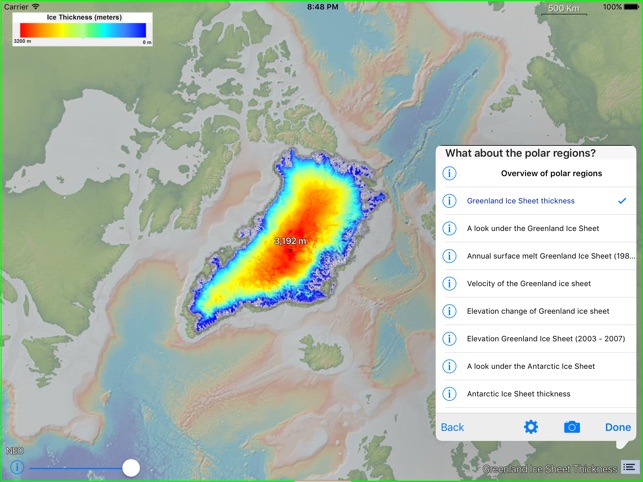Open settings gear in popup toolbar
The image size is (643, 482).
click(x=531, y=427)
